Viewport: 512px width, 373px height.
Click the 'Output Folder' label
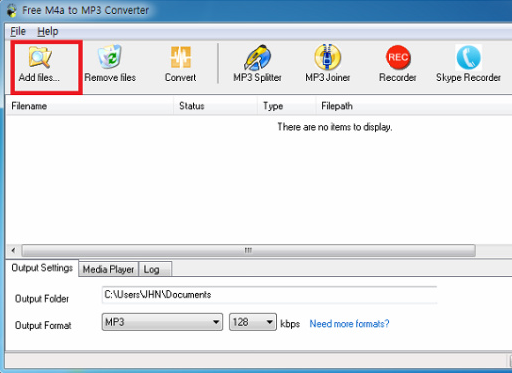click(42, 299)
